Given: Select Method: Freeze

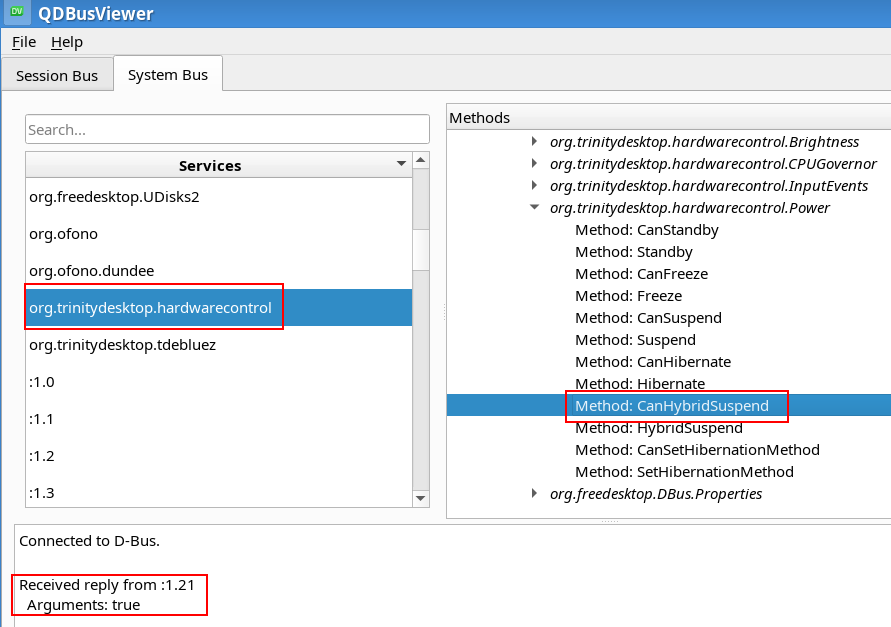Looking at the screenshot, I should tap(628, 296).
